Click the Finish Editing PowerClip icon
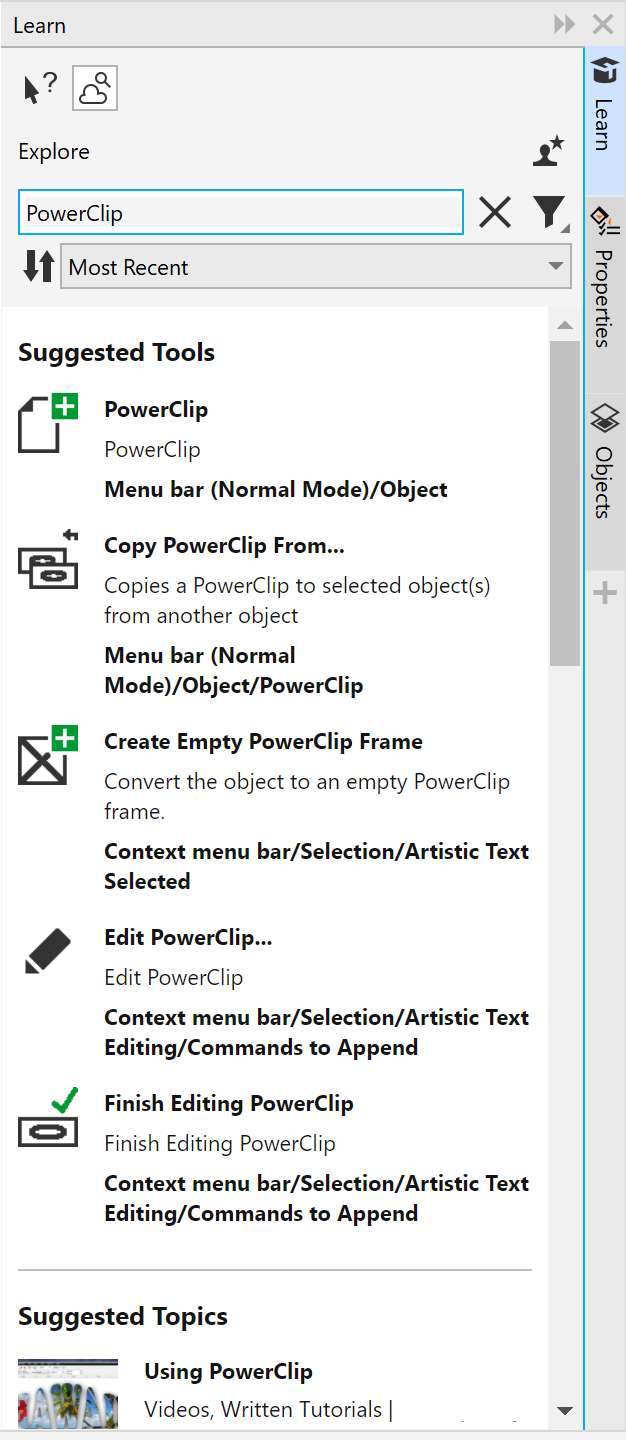Image resolution: width=626 pixels, height=1440 pixels. click(x=49, y=1119)
